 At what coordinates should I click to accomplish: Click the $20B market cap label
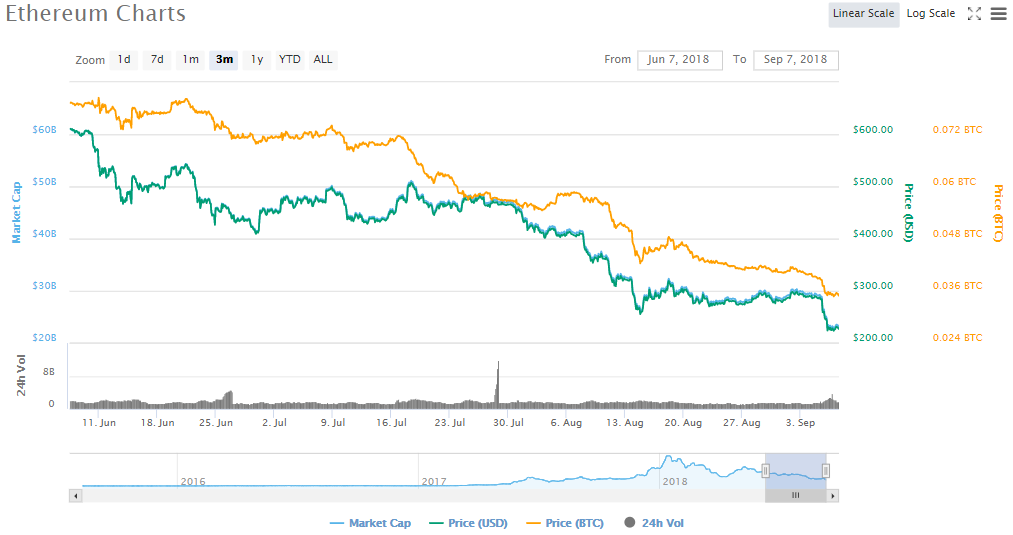click(45, 338)
